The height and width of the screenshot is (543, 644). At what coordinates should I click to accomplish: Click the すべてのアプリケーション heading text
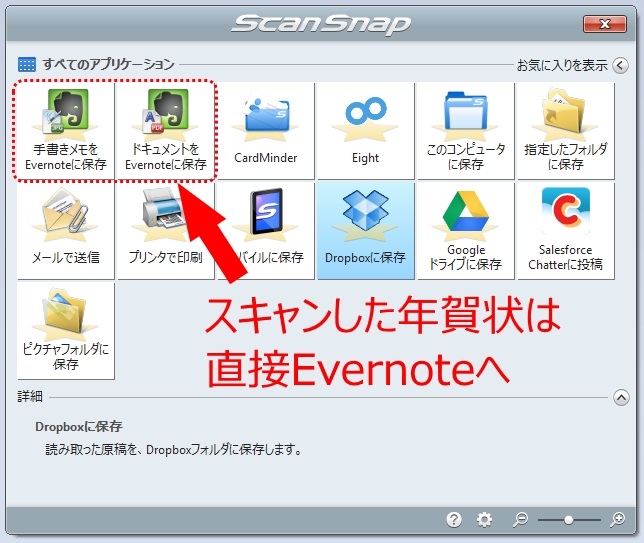tap(108, 64)
